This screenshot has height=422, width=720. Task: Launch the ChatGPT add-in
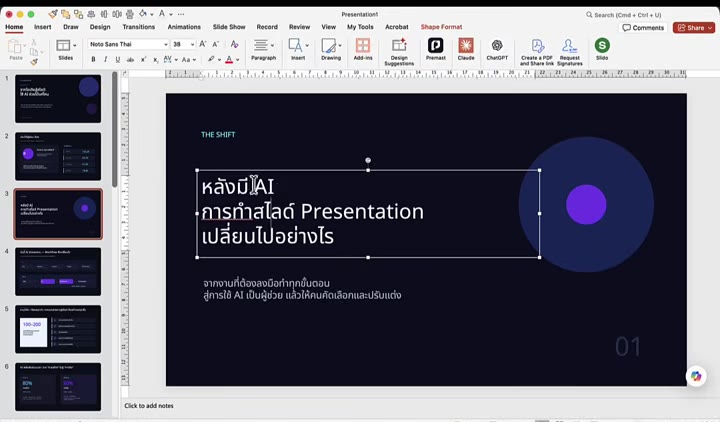click(x=497, y=49)
